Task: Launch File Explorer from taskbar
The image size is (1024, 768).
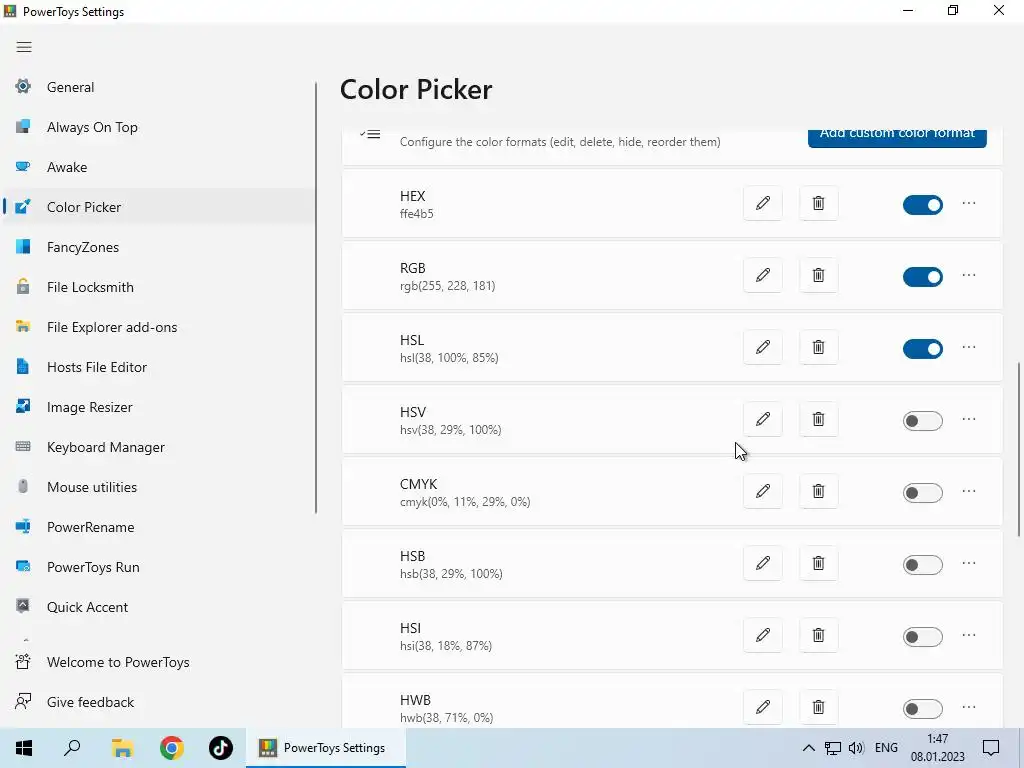Action: pyautogui.click(x=122, y=748)
